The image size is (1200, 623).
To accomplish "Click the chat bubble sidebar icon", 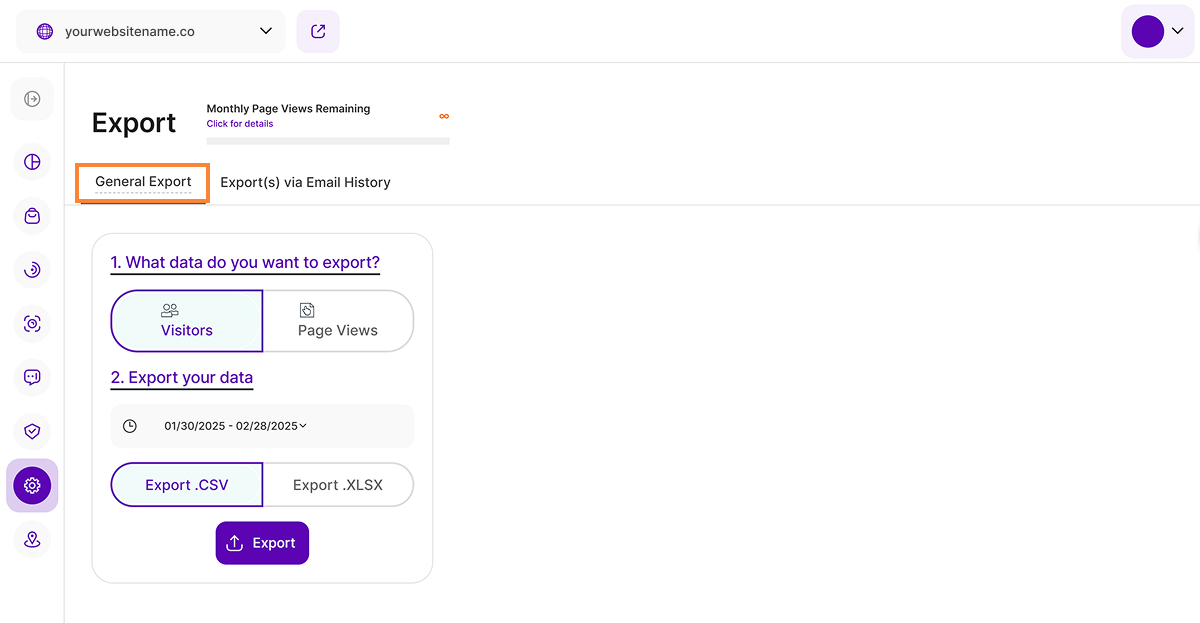I will (32, 378).
